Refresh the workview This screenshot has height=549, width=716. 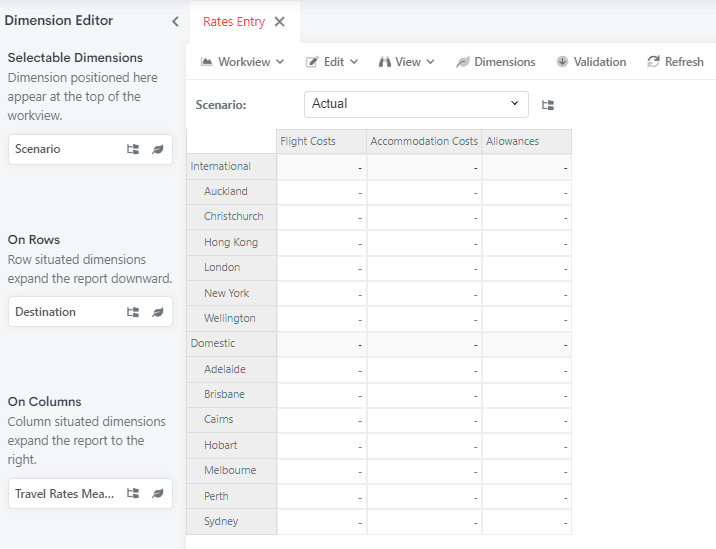(675, 62)
